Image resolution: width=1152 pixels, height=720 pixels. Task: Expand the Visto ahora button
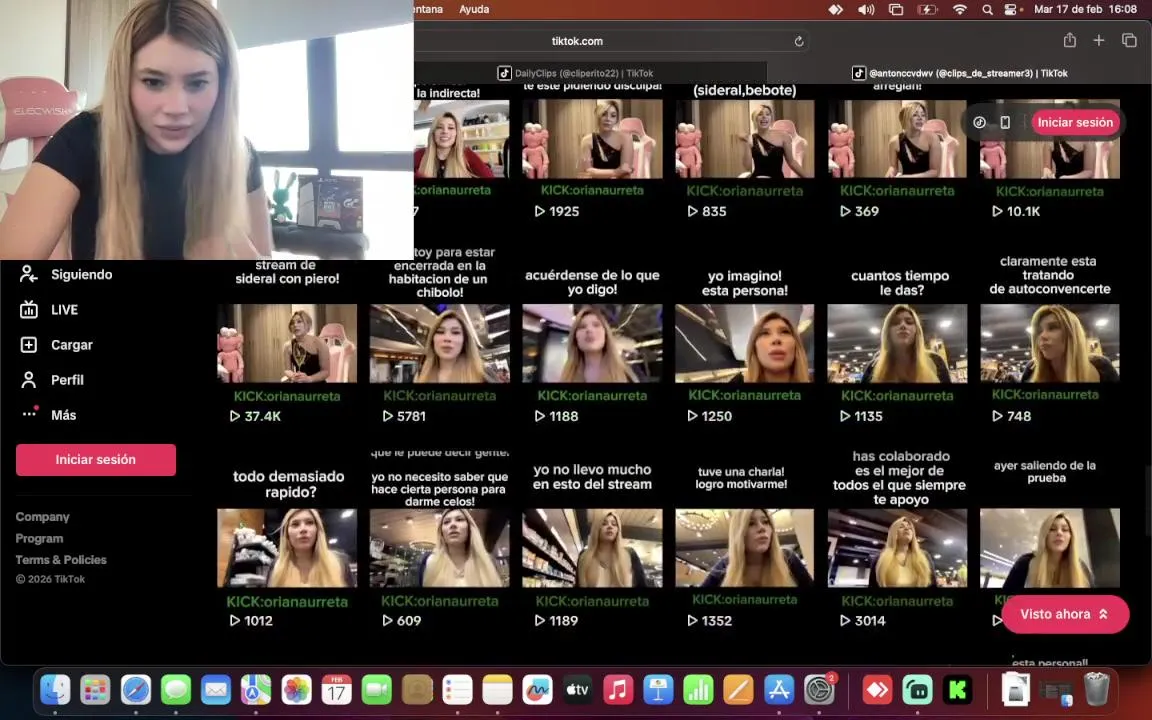(1065, 614)
